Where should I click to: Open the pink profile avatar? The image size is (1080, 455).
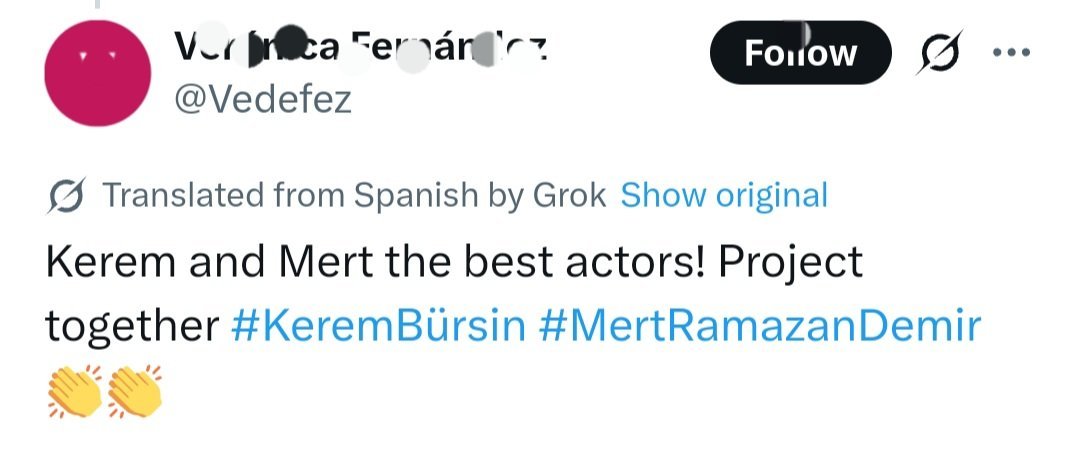click(98, 74)
